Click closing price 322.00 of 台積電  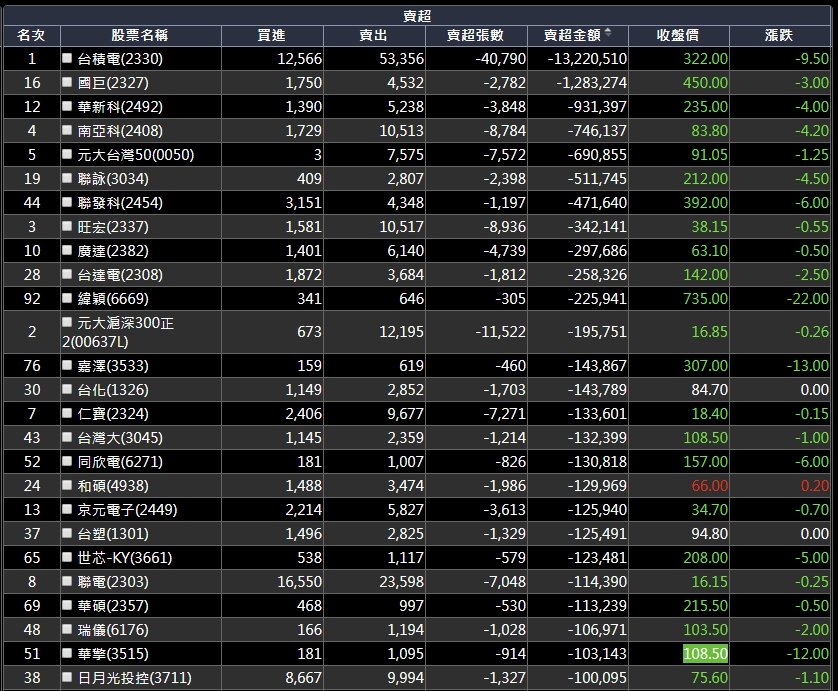705,58
